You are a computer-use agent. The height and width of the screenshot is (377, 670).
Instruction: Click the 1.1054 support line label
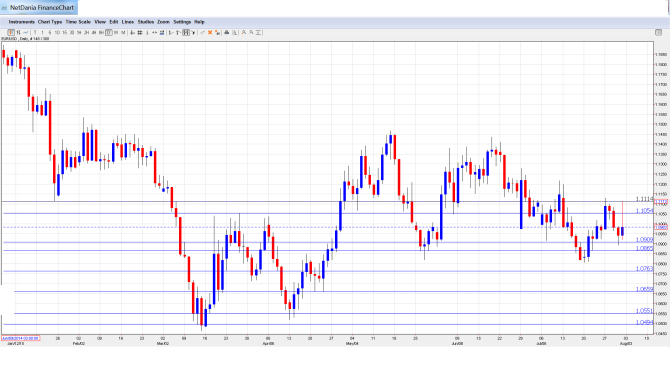coord(644,211)
